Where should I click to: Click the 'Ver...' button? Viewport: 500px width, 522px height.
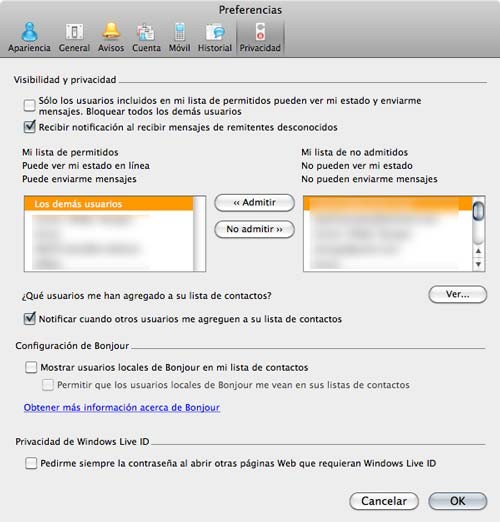click(x=458, y=294)
